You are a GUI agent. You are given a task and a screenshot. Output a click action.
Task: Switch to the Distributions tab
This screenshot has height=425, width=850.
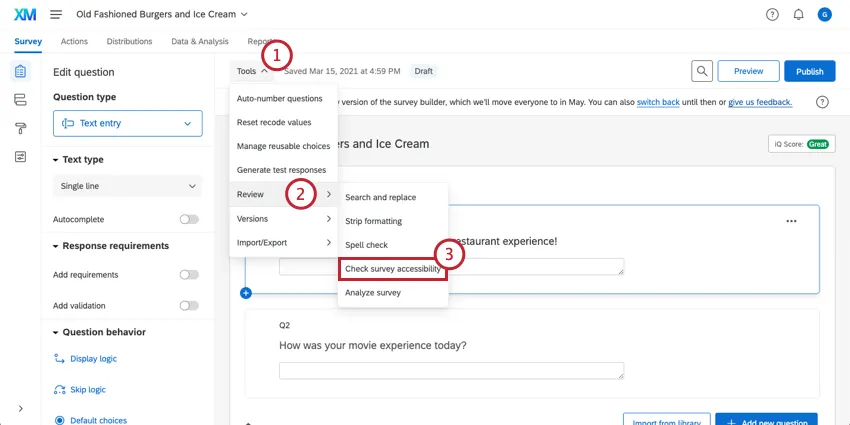(x=129, y=41)
